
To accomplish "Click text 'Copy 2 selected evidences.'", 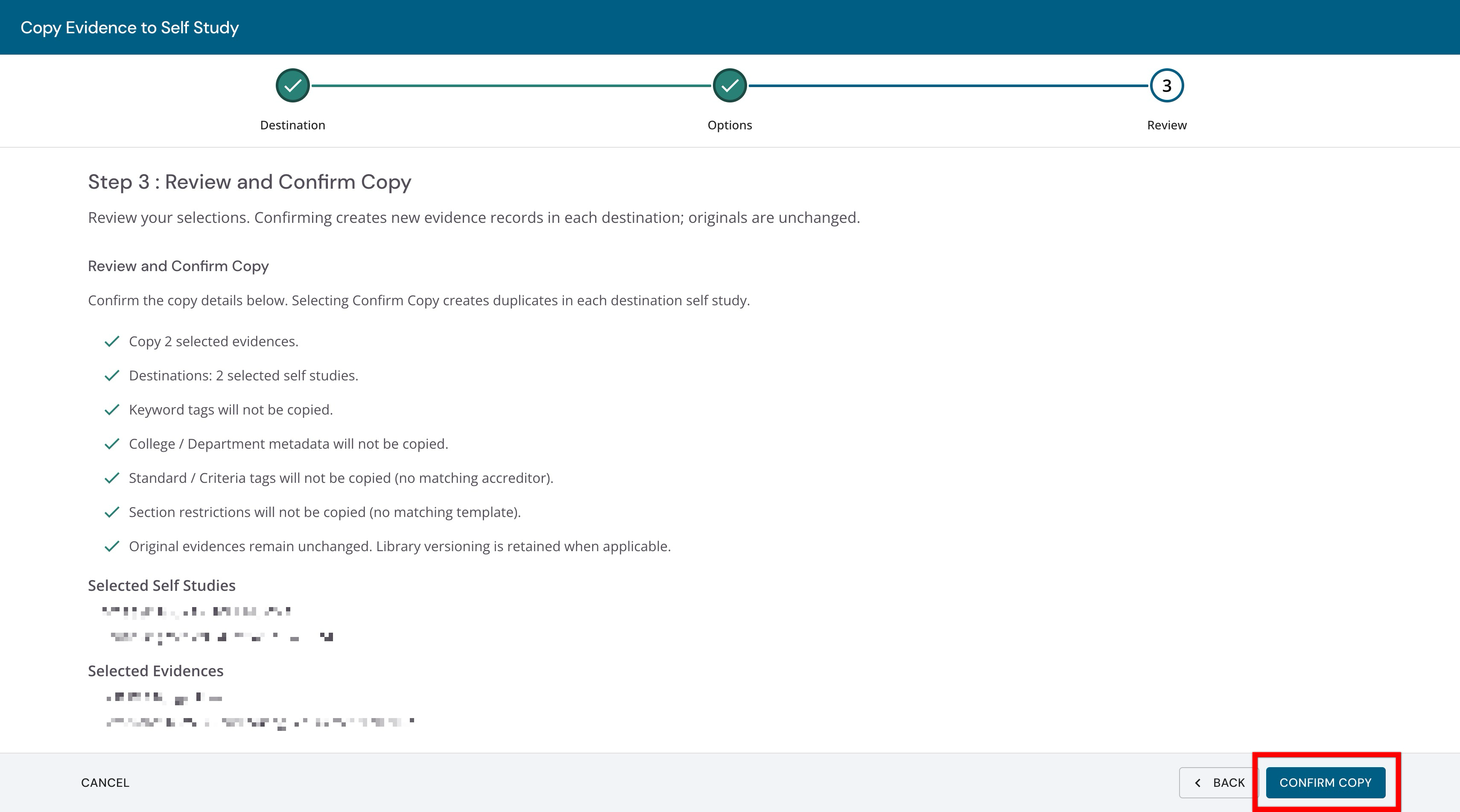I will pos(214,342).
